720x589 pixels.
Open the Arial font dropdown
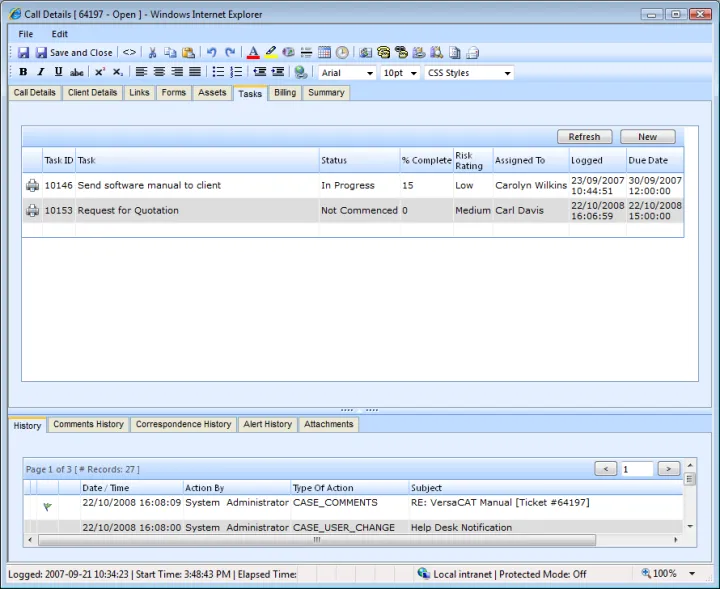pos(347,73)
